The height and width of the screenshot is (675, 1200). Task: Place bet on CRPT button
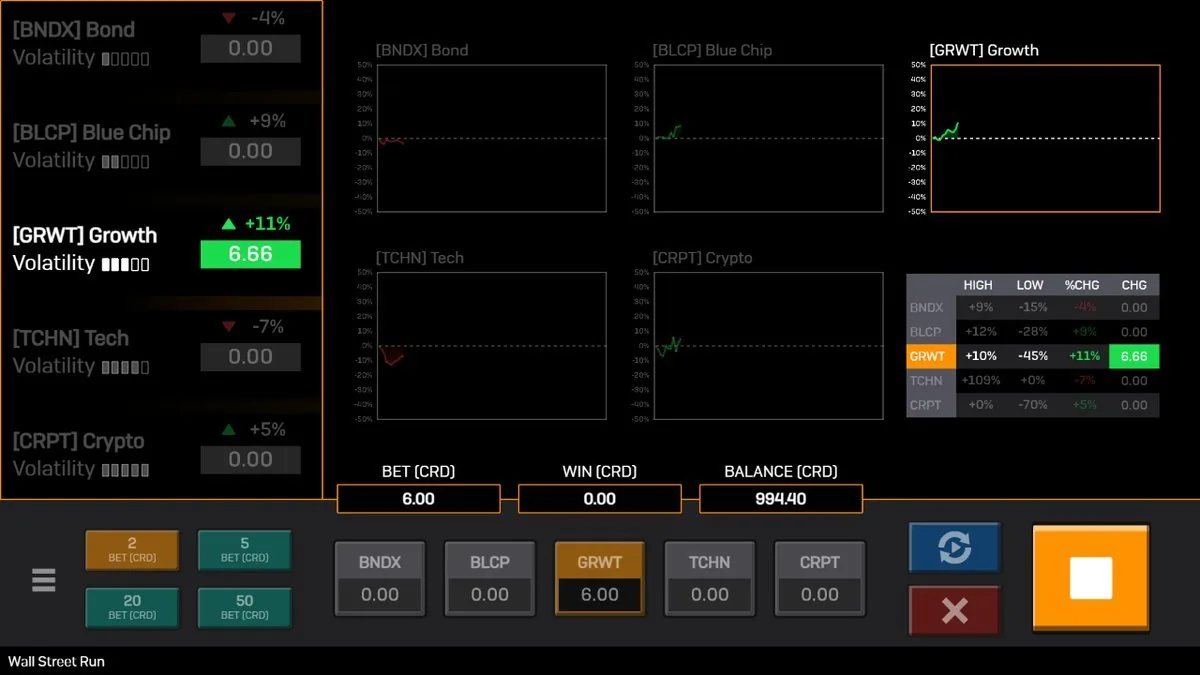point(820,579)
